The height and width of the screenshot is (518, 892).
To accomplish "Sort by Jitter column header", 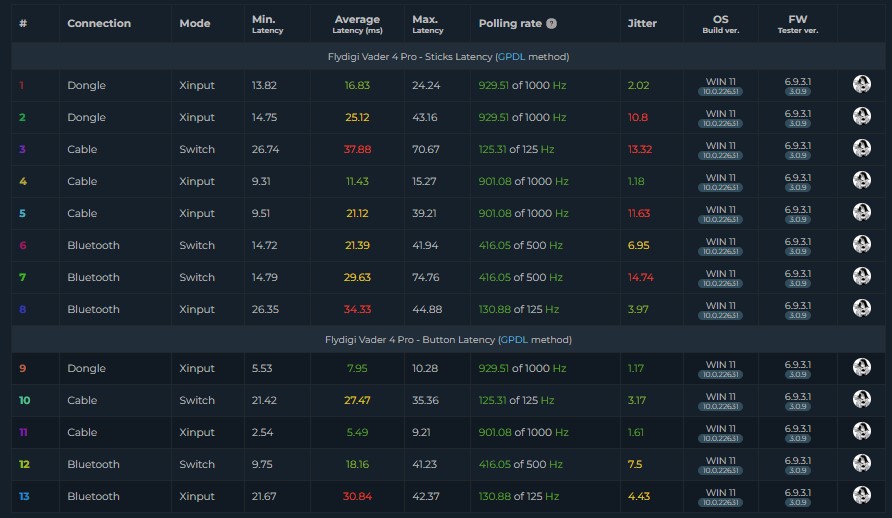I will click(x=642, y=23).
